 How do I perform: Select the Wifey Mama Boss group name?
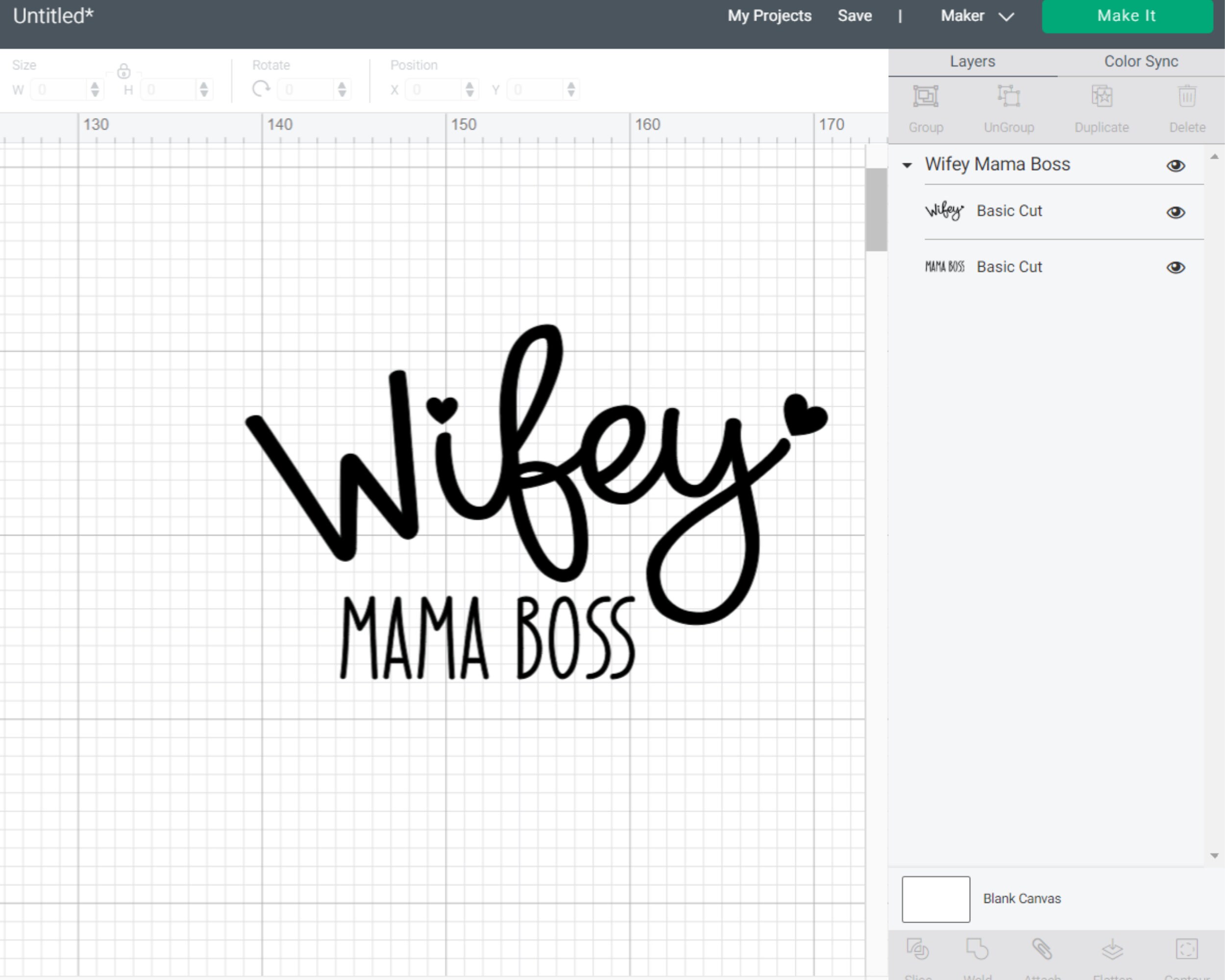pyautogui.click(x=997, y=164)
